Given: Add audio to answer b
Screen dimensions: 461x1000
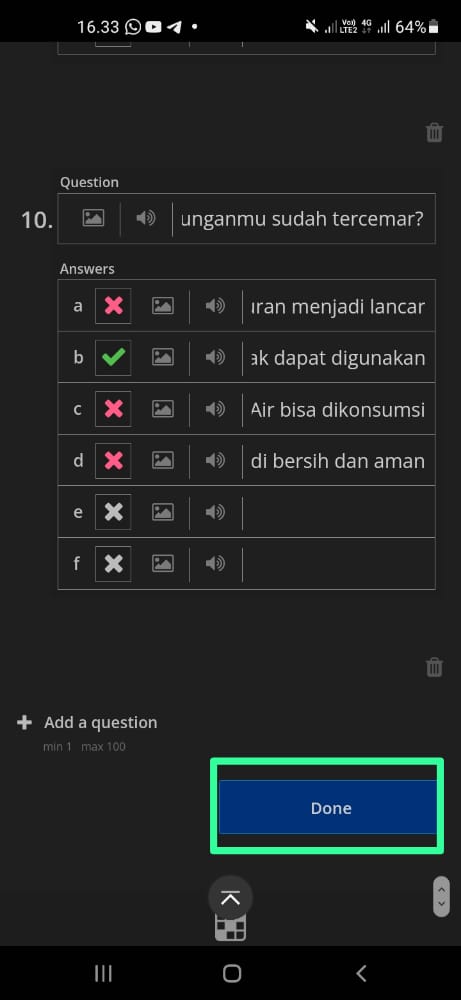Looking at the screenshot, I should coord(216,357).
